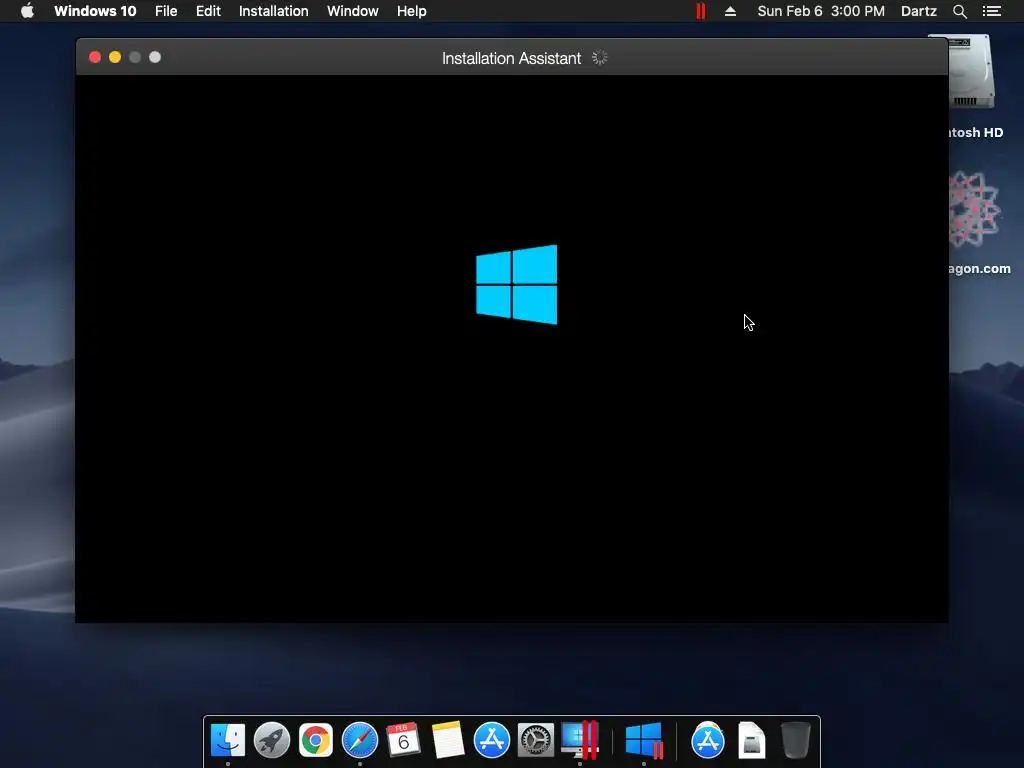Open Spotlight search magnifier
1024x768 pixels.
point(959,11)
